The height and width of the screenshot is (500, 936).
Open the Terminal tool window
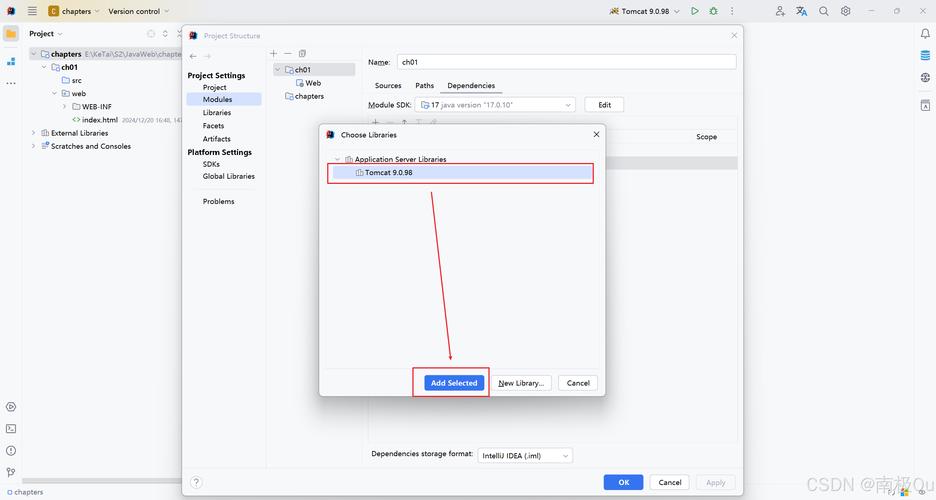[11, 428]
